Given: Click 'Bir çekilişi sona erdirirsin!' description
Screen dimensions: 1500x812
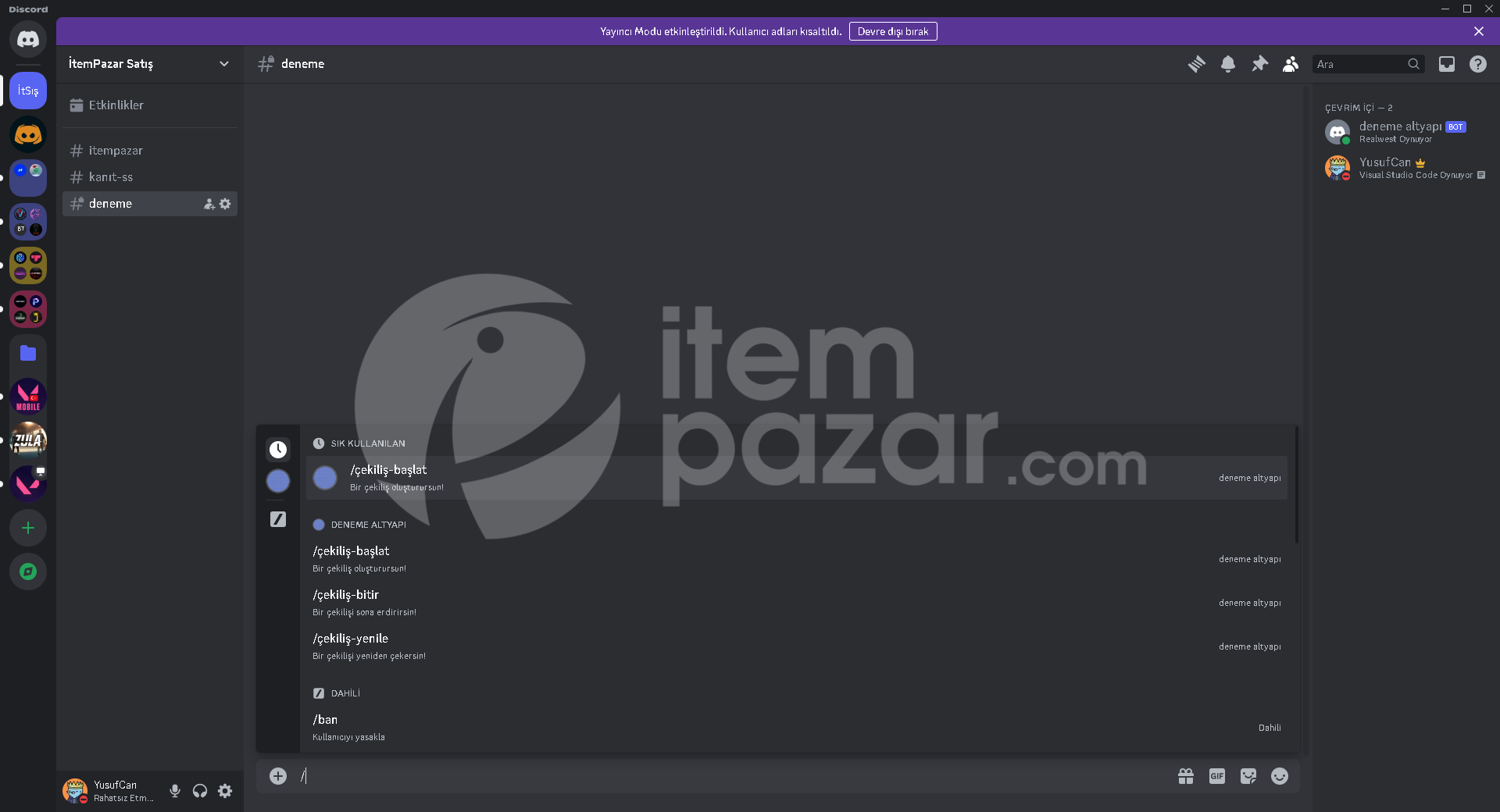Looking at the screenshot, I should point(364,612).
